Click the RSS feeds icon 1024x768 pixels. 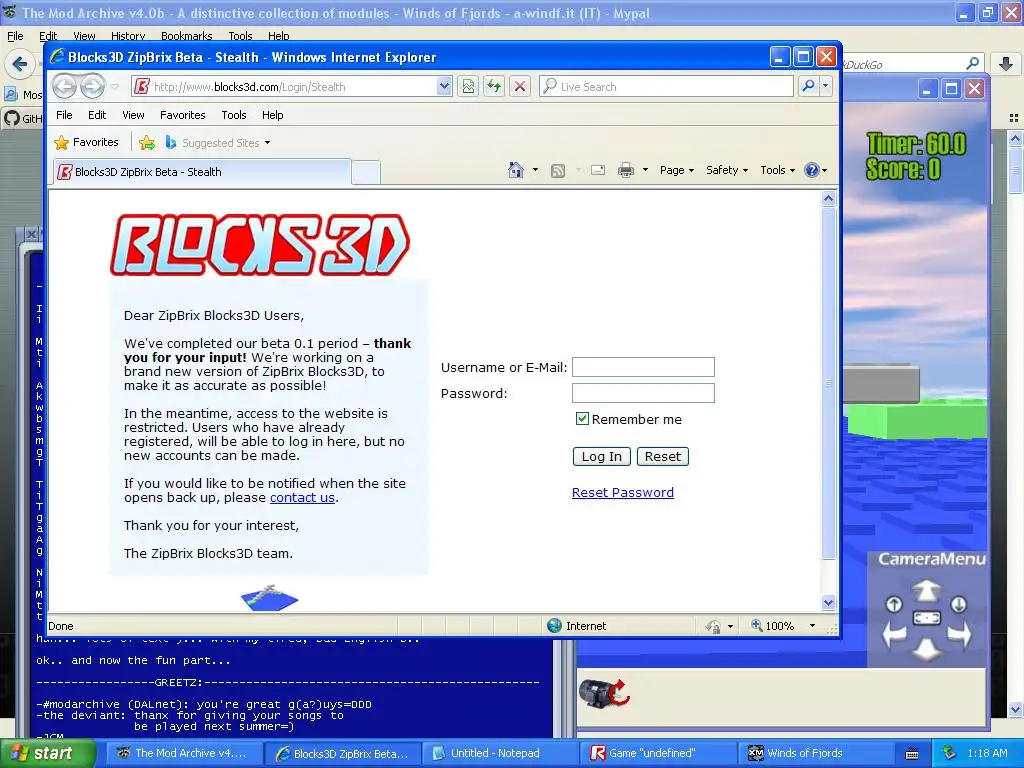point(558,170)
